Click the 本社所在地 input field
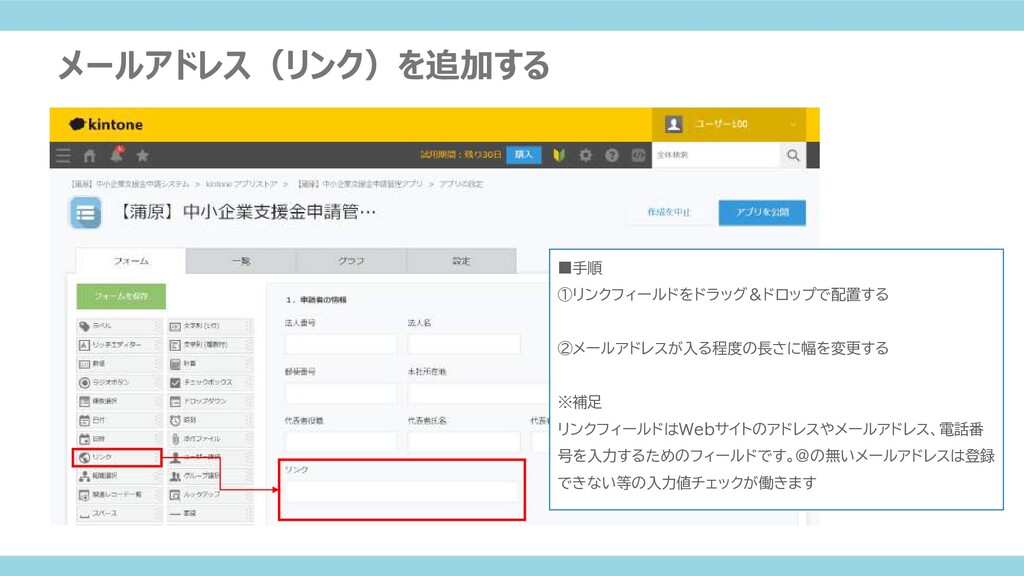1024x576 pixels. coord(478,392)
